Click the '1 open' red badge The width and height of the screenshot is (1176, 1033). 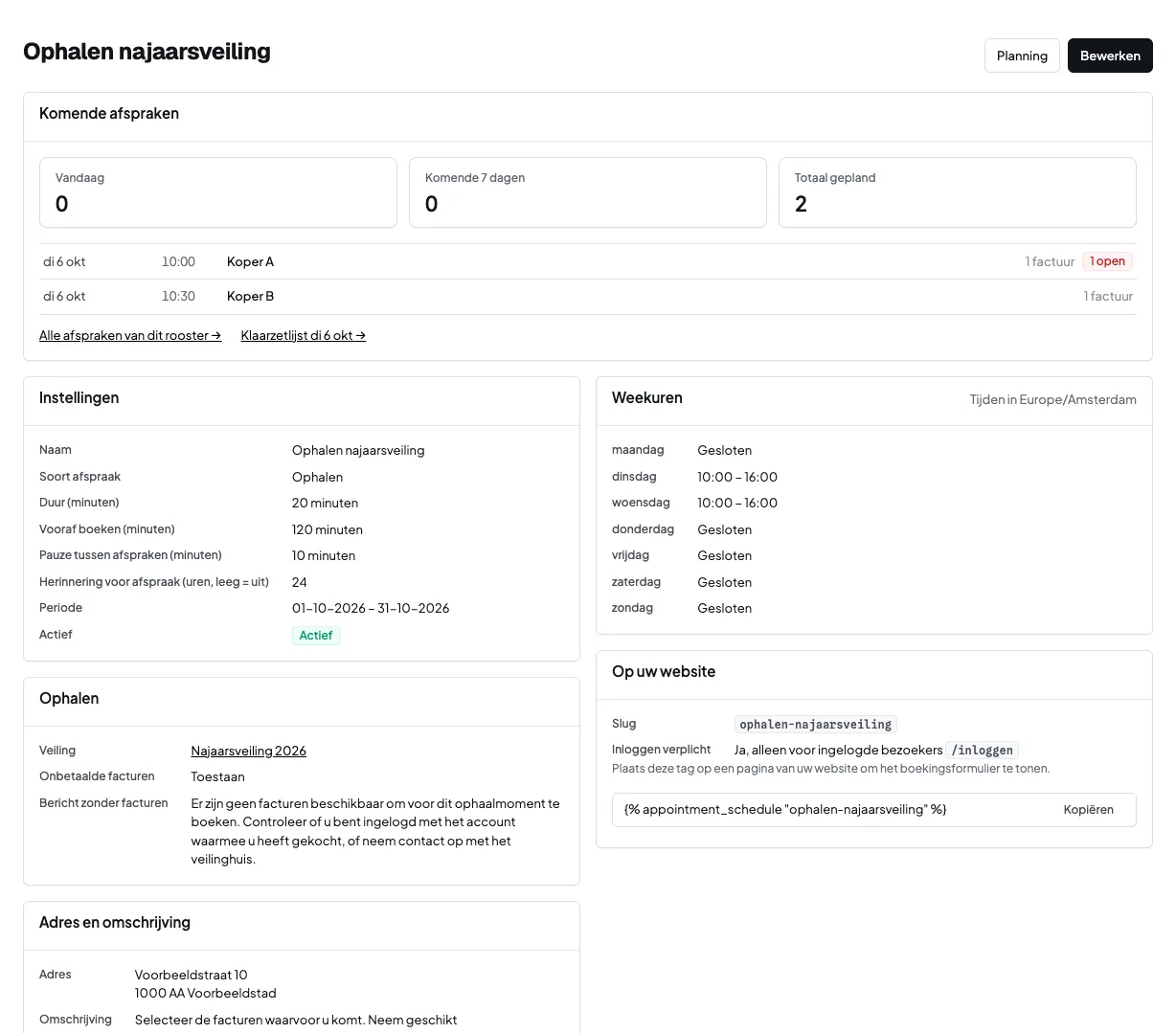[1107, 261]
